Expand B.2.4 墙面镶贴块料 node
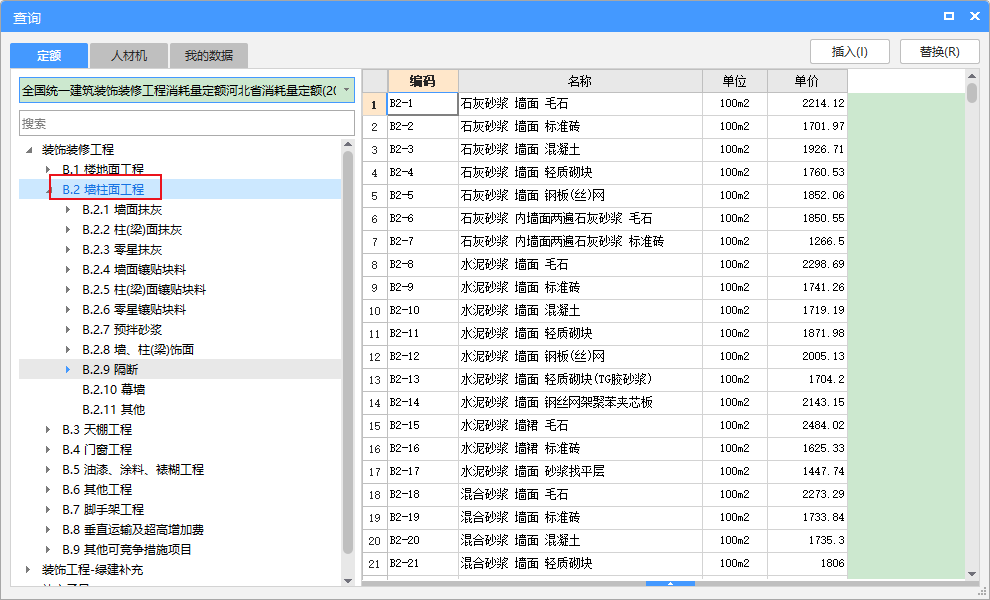This screenshot has height=600, width=990. (68, 270)
